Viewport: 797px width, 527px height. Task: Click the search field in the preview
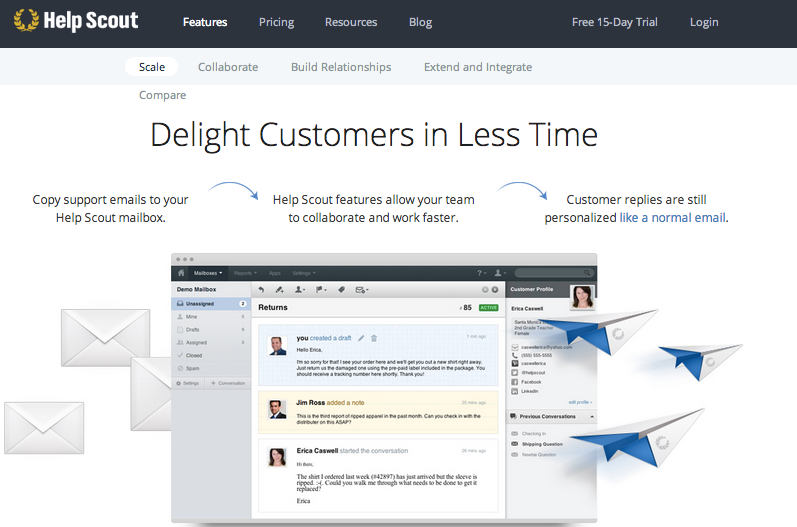[554, 273]
